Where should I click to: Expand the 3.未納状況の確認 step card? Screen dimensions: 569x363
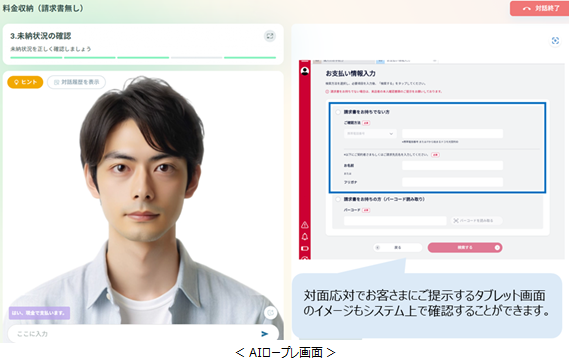[270, 36]
